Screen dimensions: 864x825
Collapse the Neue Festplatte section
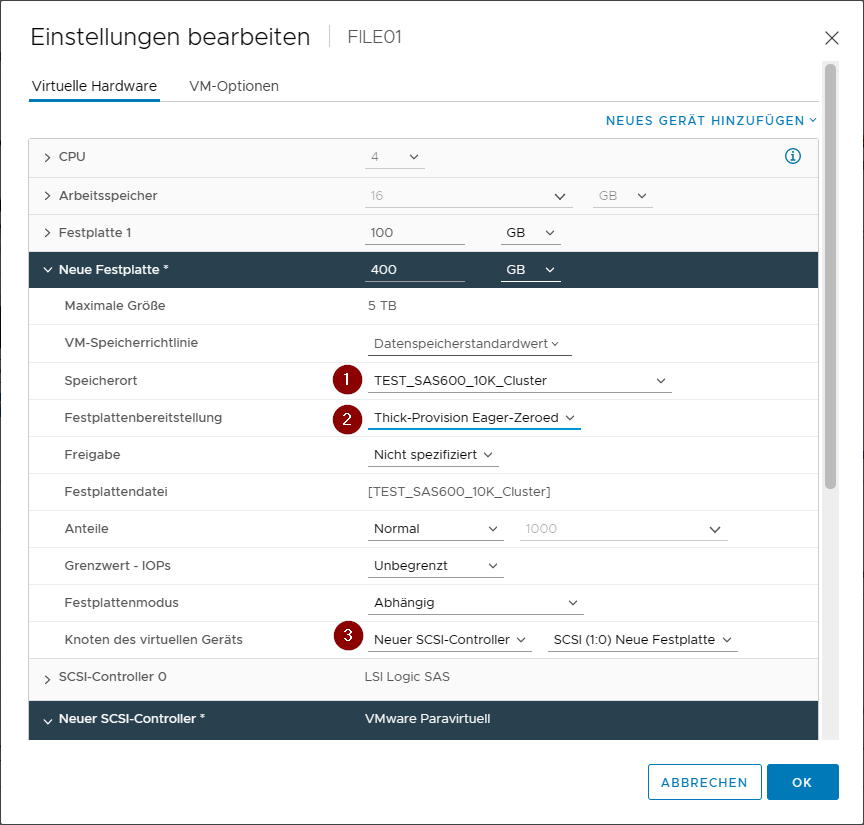point(47,270)
